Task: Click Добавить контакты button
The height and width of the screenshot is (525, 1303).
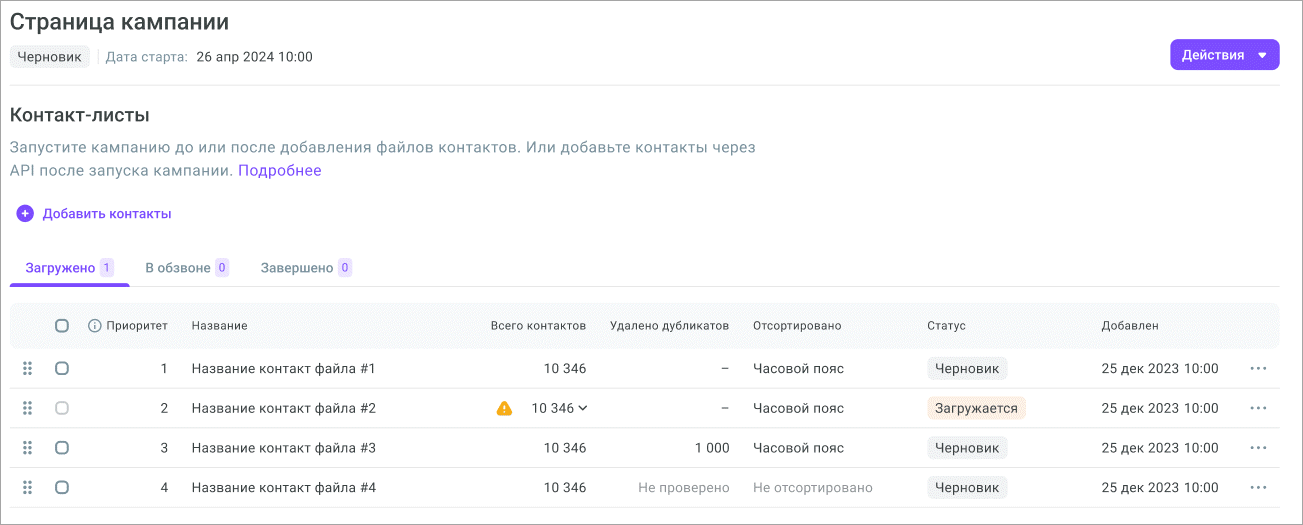Action: (x=94, y=213)
